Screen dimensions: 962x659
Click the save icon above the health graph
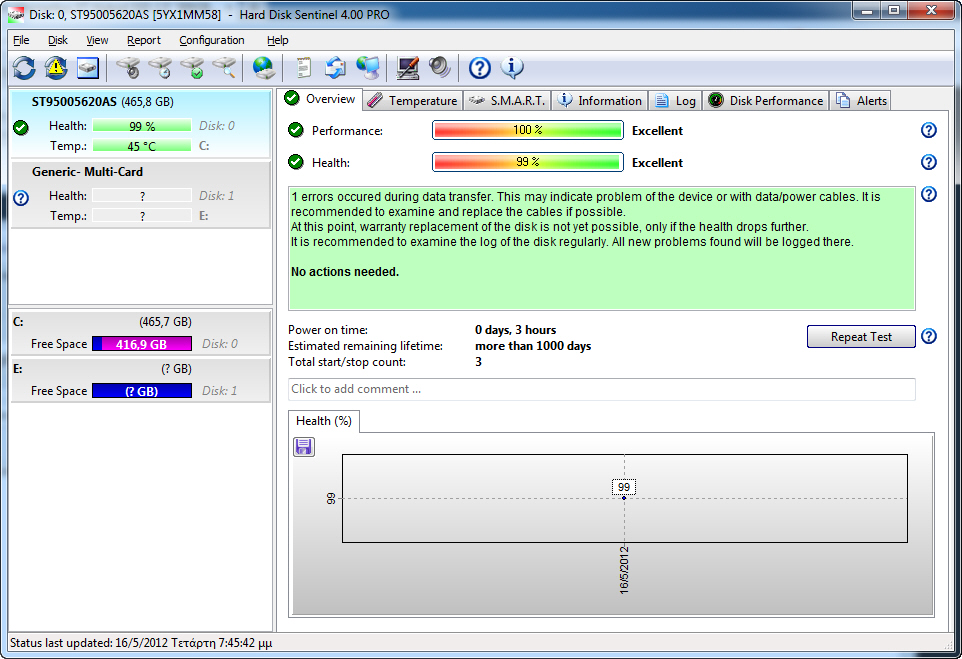(304, 447)
